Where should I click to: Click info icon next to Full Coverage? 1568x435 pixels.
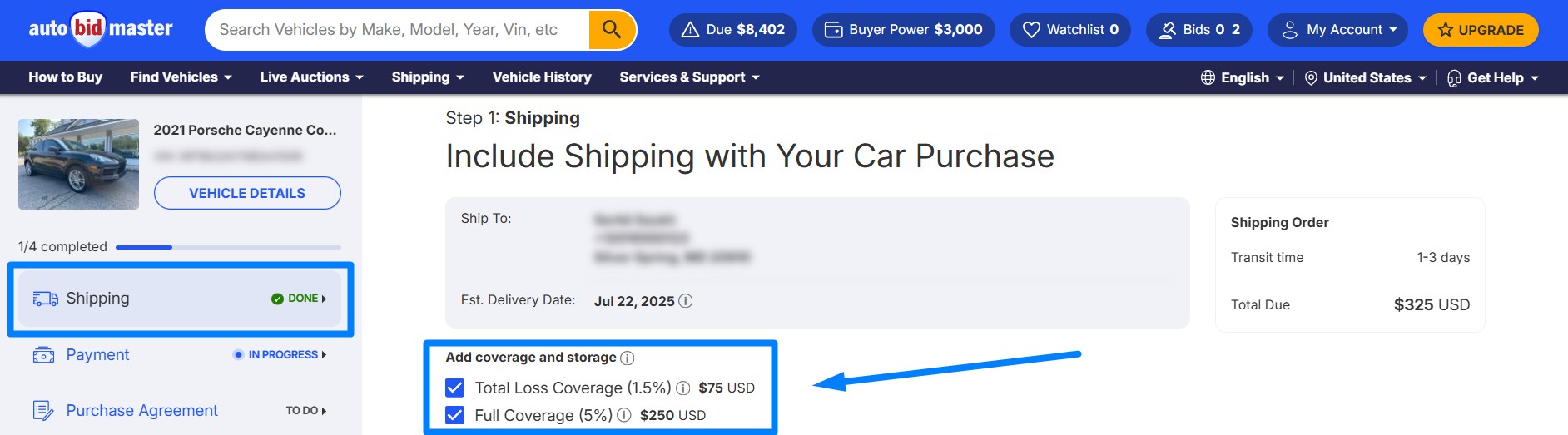point(624,415)
